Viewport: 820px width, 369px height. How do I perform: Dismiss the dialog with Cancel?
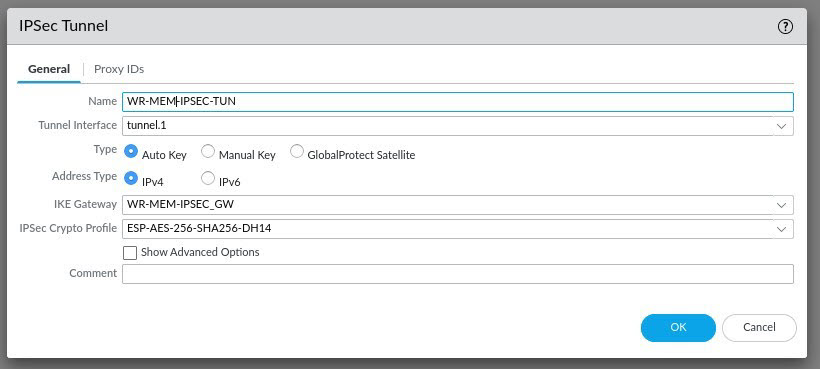pyautogui.click(x=759, y=328)
